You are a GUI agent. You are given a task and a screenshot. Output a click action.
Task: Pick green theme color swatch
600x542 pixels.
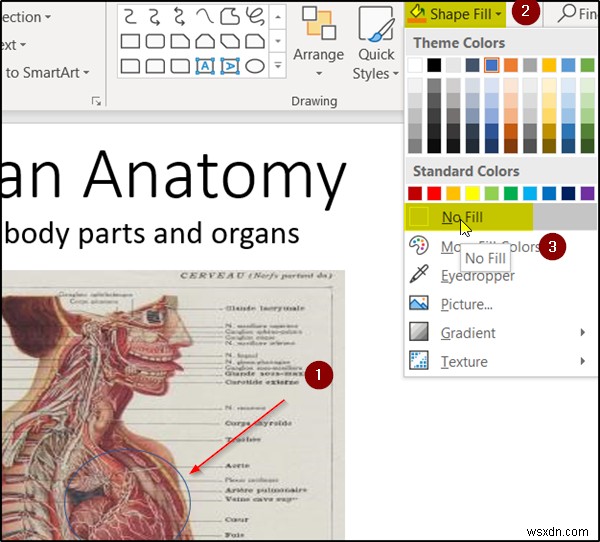587,65
